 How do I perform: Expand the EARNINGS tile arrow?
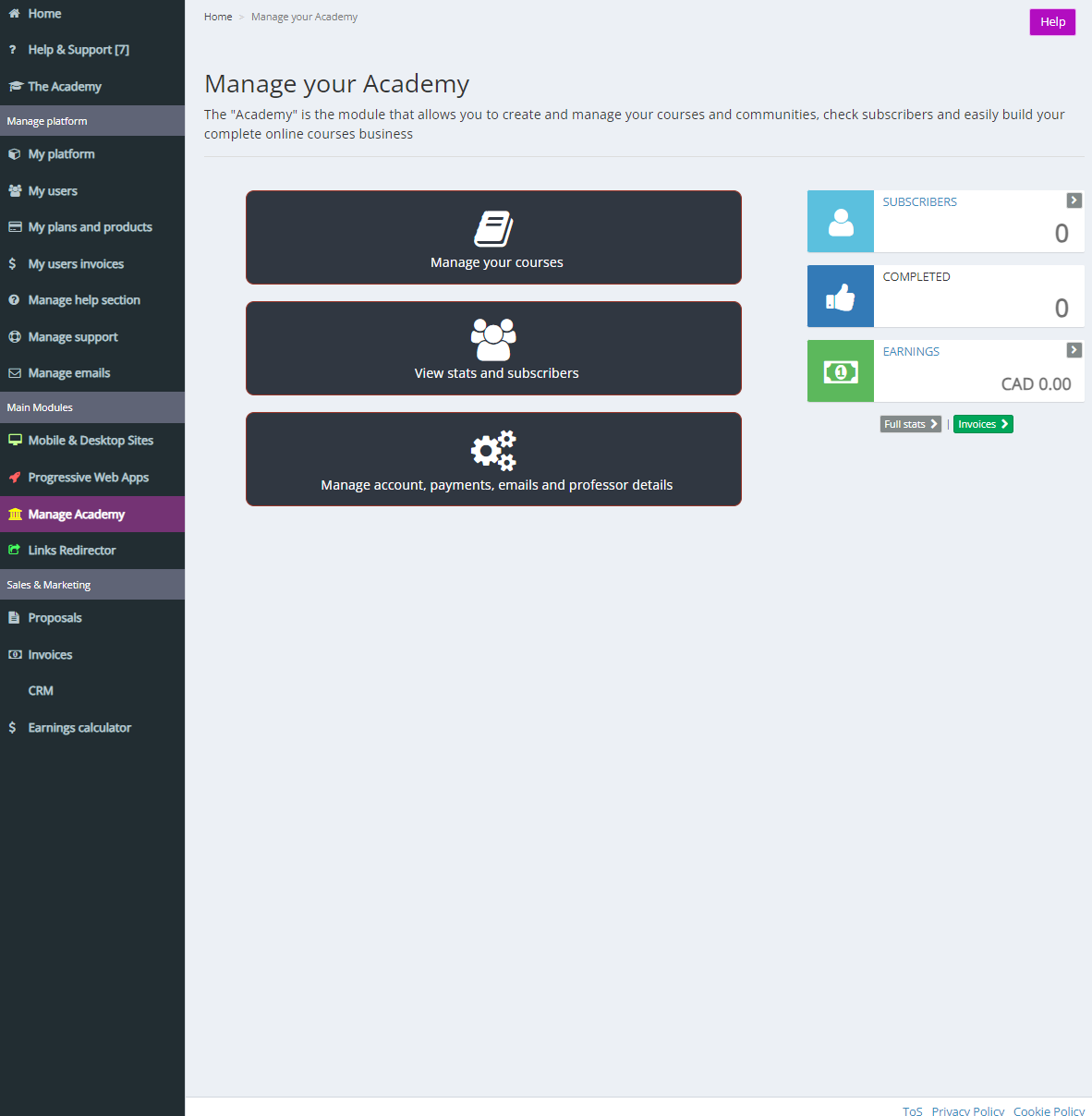pos(1073,349)
